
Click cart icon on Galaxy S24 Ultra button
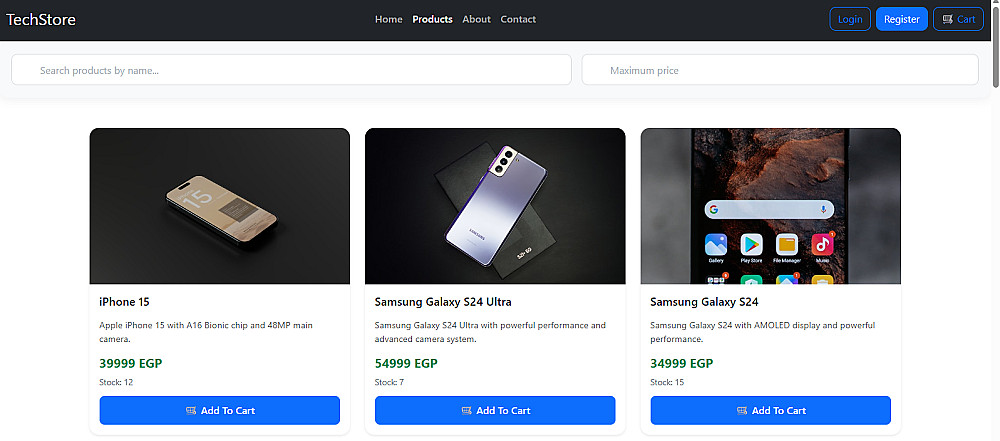click(466, 410)
